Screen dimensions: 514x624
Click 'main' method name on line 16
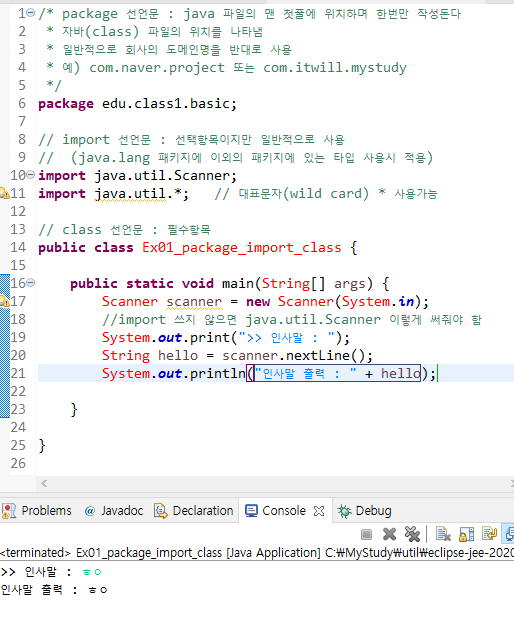[x=238, y=283]
